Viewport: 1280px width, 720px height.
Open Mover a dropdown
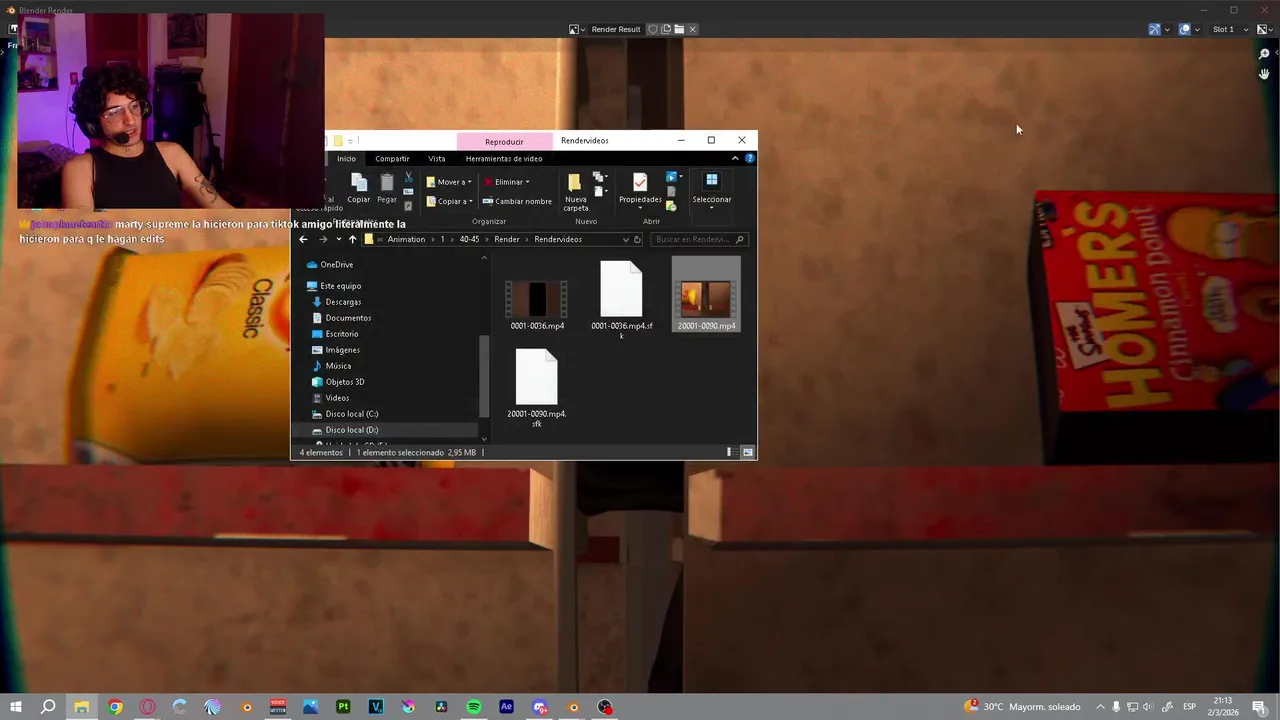point(449,182)
